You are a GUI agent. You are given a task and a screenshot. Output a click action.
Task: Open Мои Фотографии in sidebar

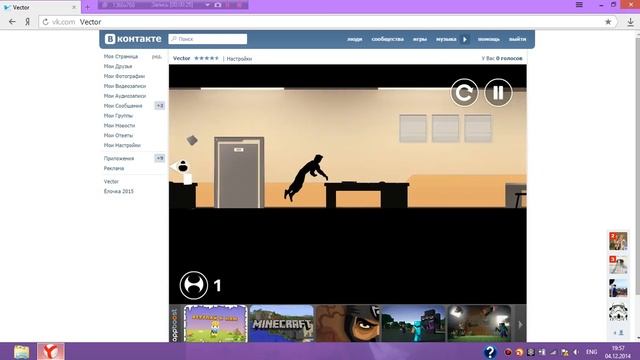124,76
